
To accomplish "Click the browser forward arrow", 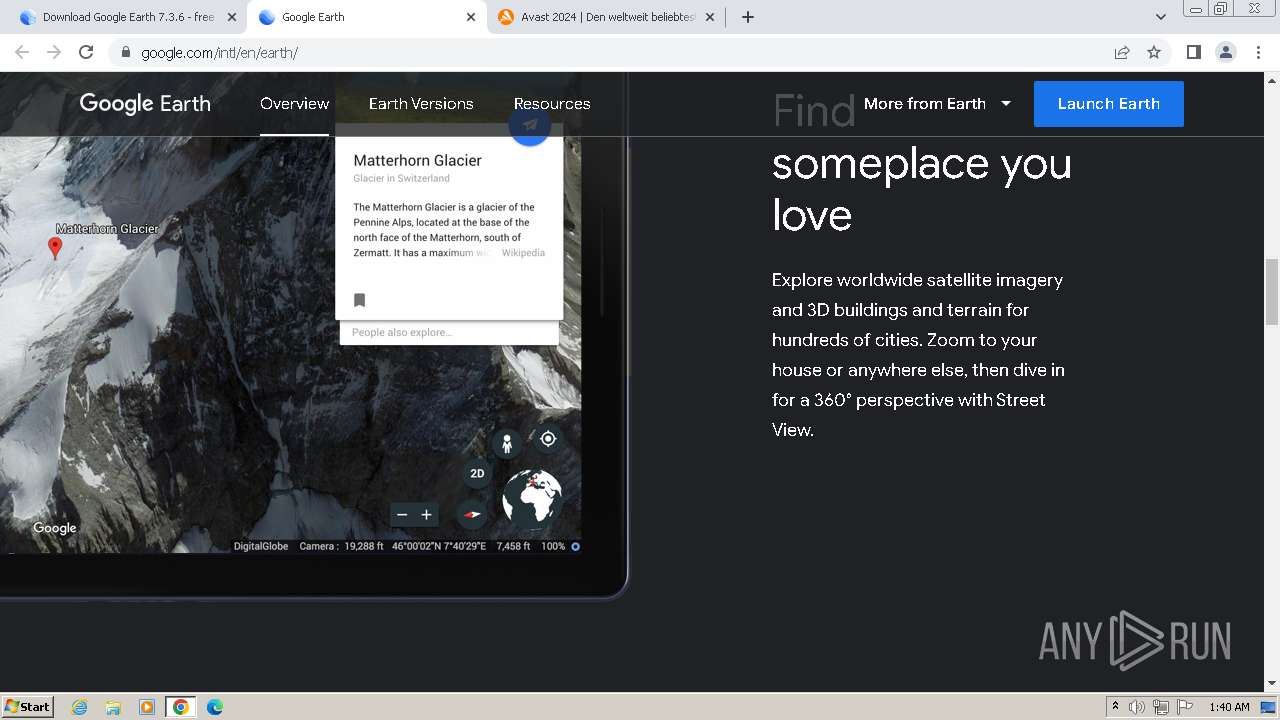I will click(x=54, y=52).
